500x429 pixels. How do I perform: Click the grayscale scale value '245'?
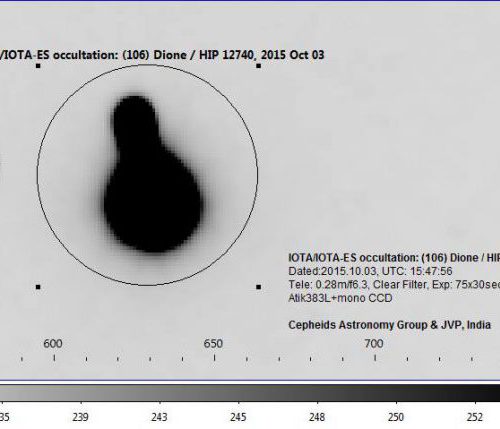238,417
